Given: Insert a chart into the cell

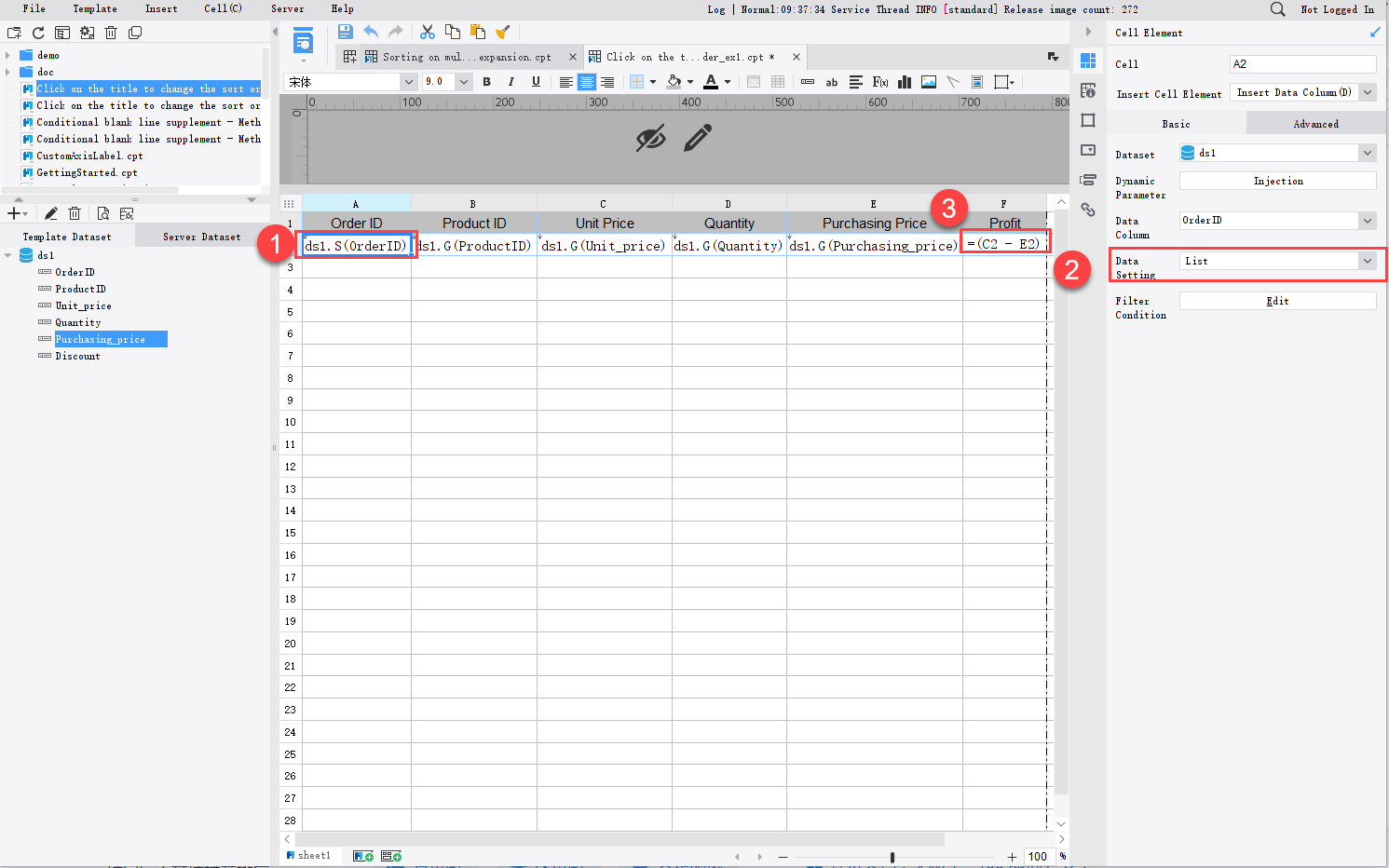Looking at the screenshot, I should coord(905,82).
